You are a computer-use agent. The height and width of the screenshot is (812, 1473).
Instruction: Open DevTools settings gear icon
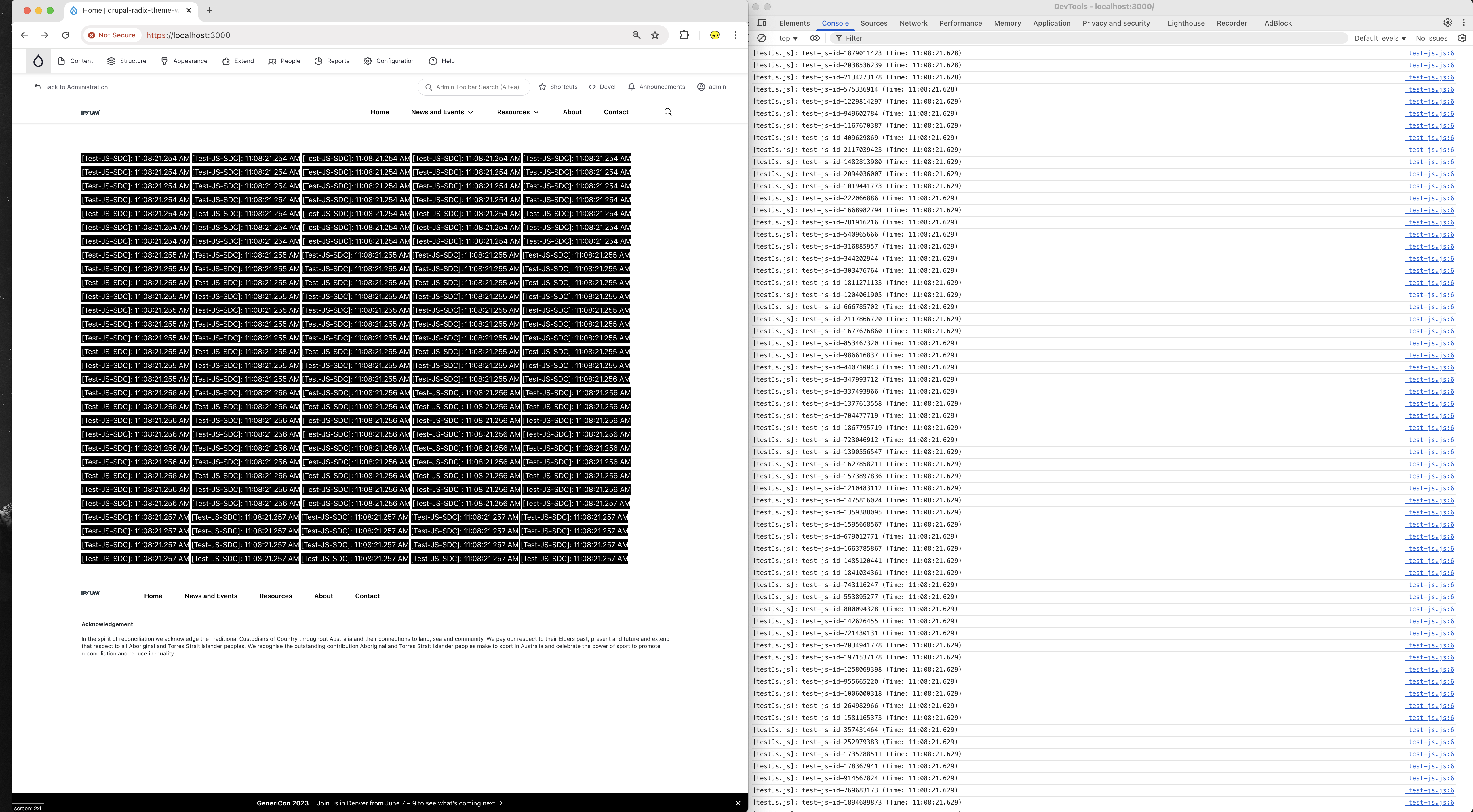tap(1447, 23)
